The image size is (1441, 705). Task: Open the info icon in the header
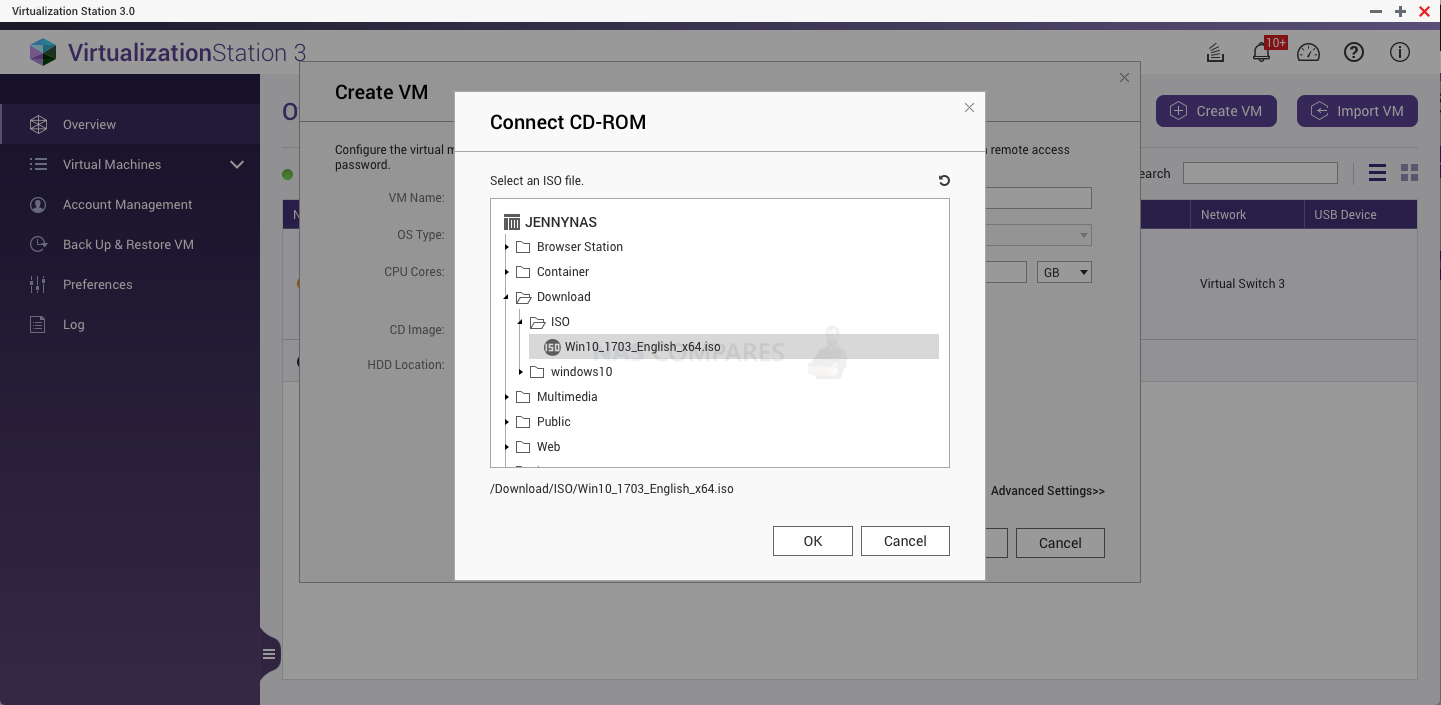point(1400,53)
